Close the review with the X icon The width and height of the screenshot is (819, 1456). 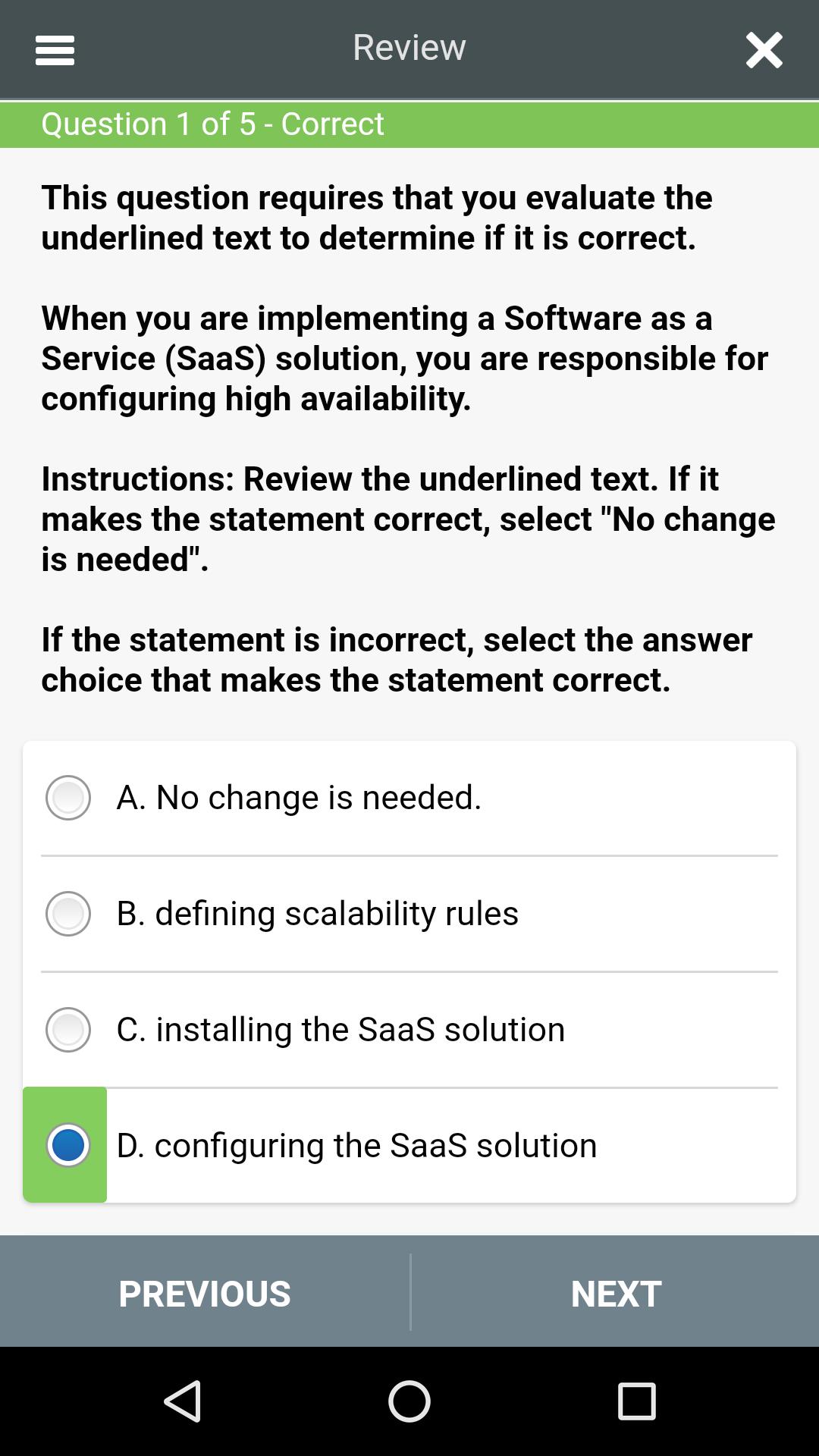coord(764,50)
